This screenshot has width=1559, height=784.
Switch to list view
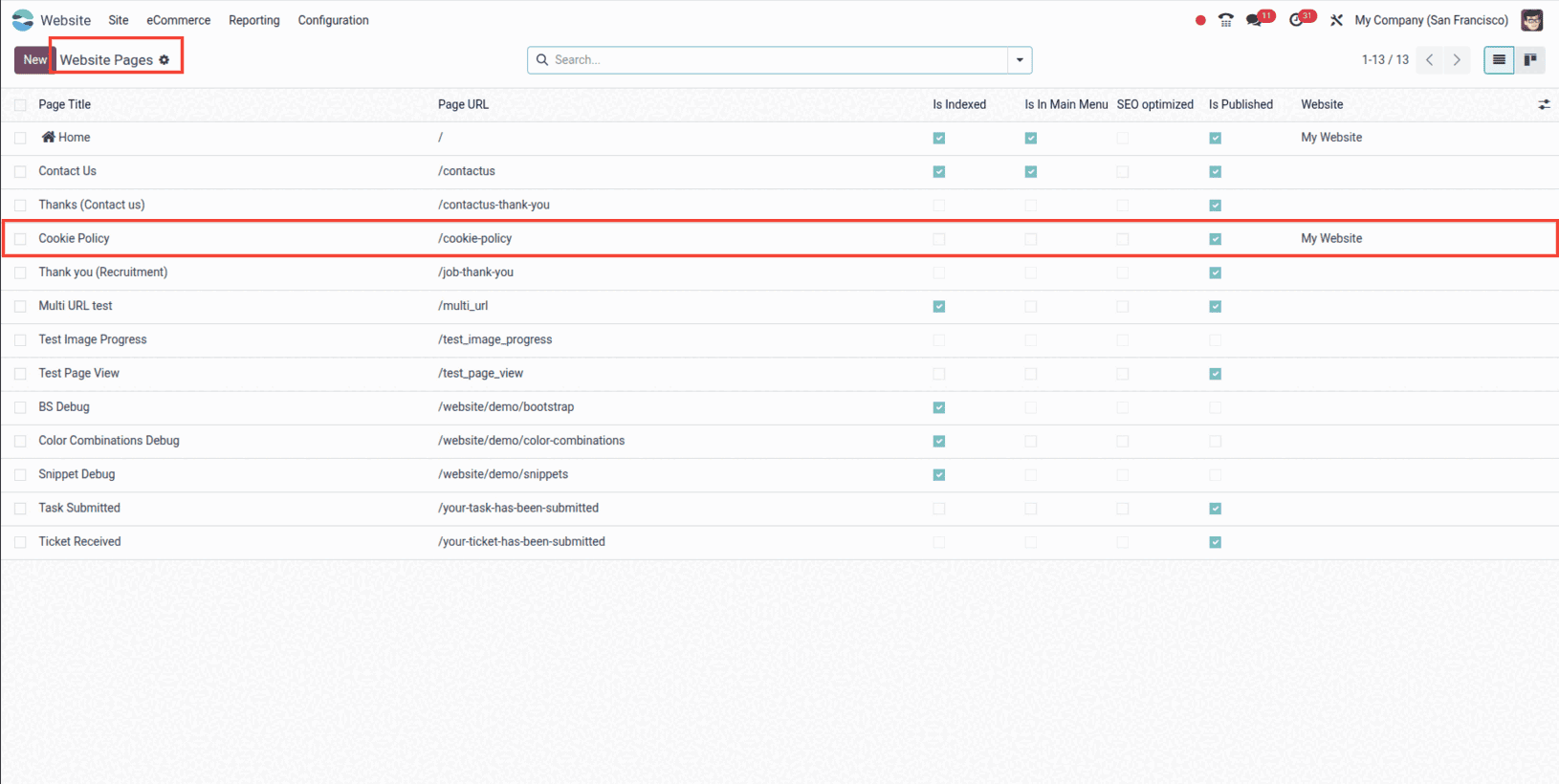click(x=1499, y=59)
